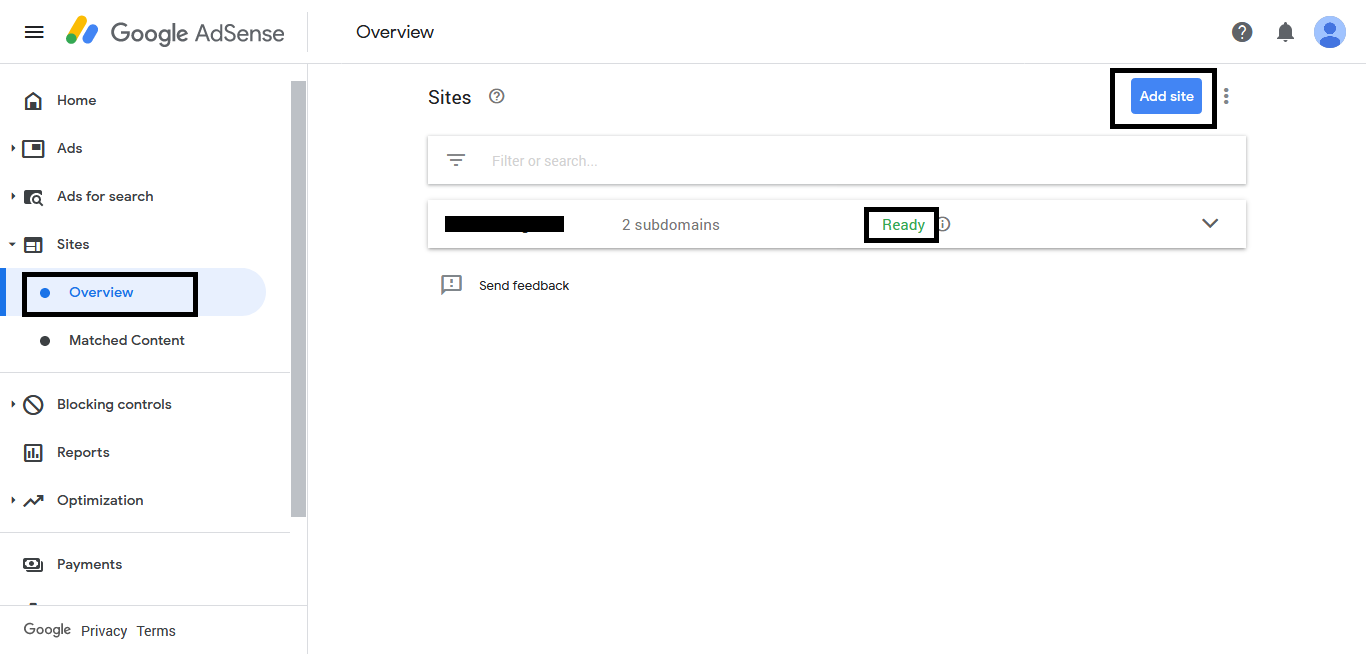Viewport: 1366px width, 654px height.
Task: Click Send feedback link
Action: pos(523,286)
